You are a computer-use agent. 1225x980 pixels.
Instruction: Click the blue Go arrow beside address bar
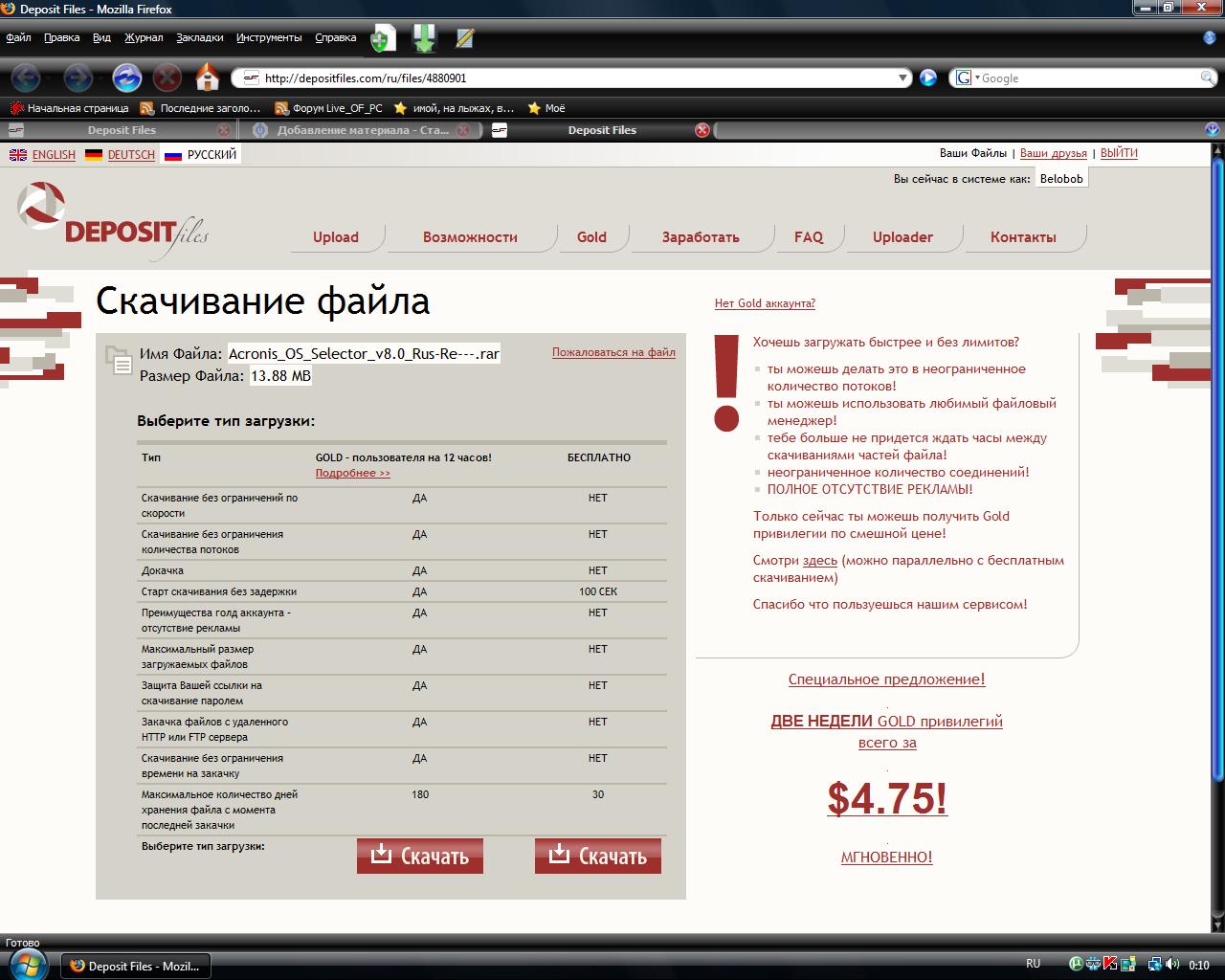coord(927,78)
